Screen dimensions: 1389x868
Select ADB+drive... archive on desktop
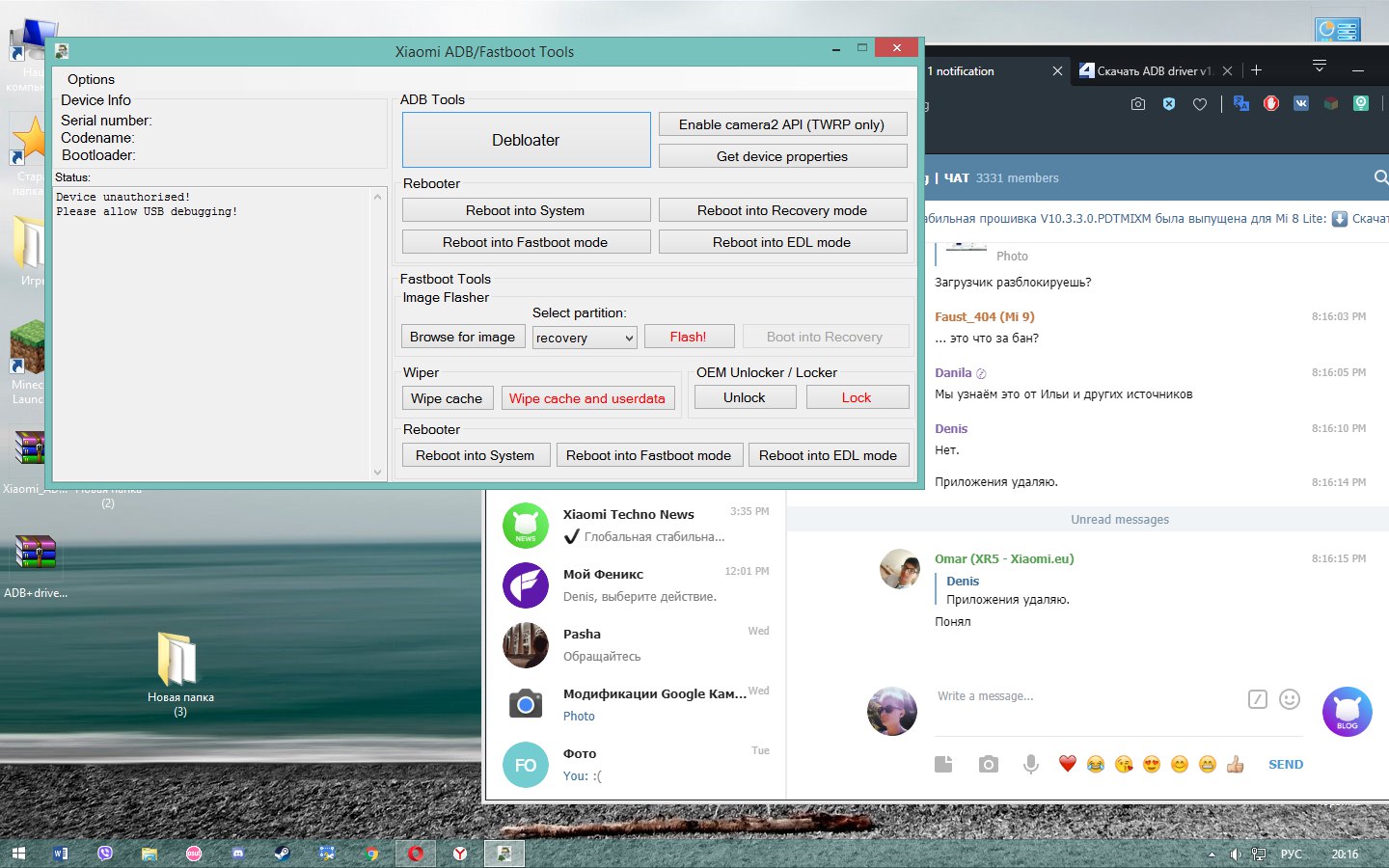click(x=36, y=566)
